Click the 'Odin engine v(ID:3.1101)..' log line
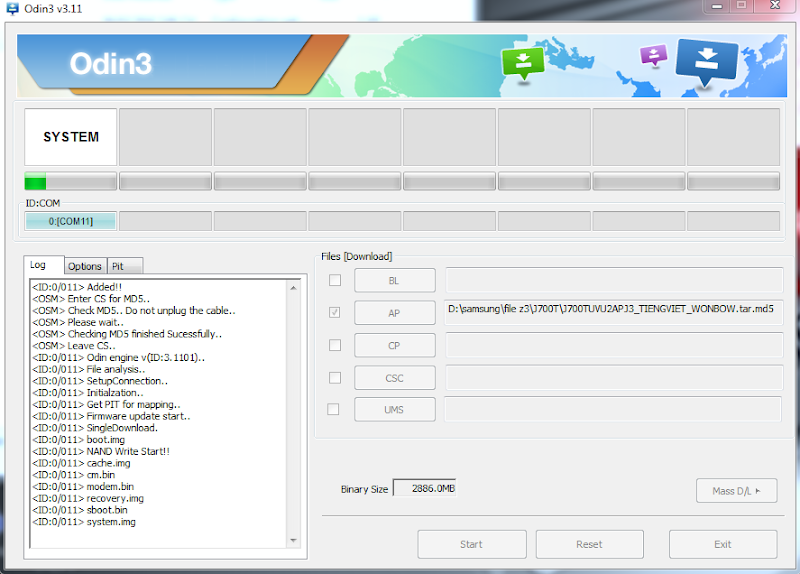 (x=118, y=357)
